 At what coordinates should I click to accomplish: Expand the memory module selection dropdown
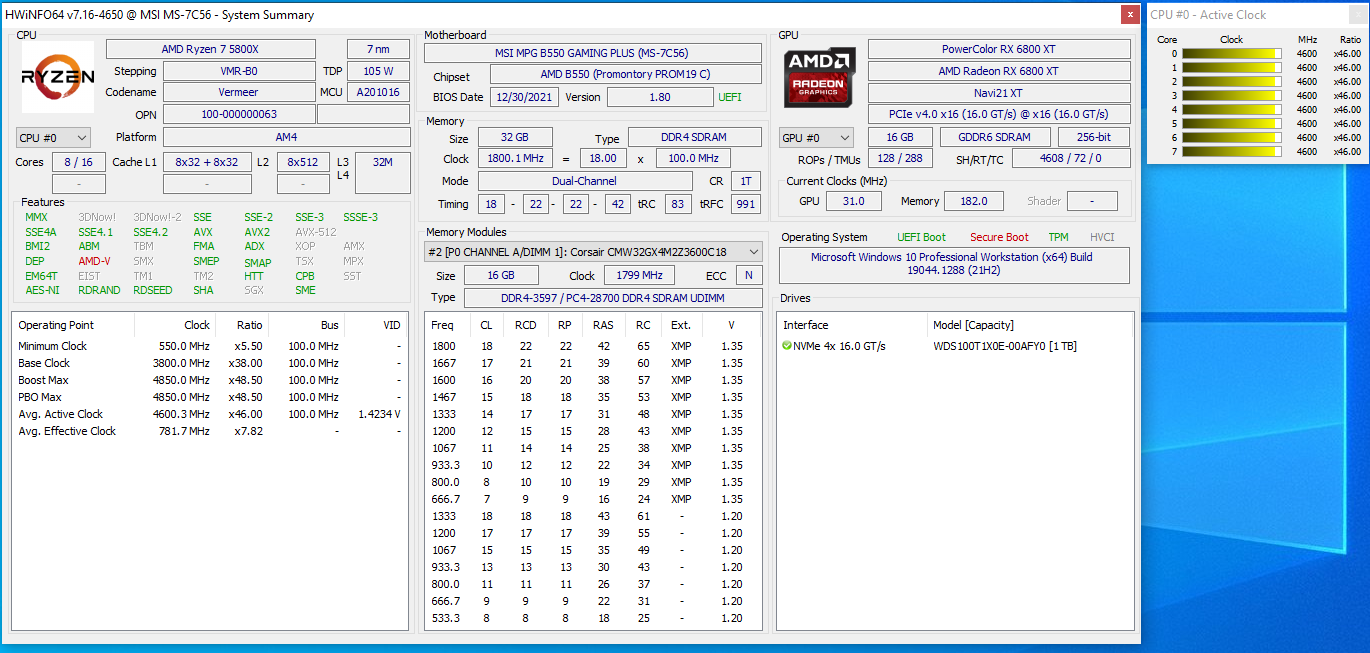click(594, 252)
